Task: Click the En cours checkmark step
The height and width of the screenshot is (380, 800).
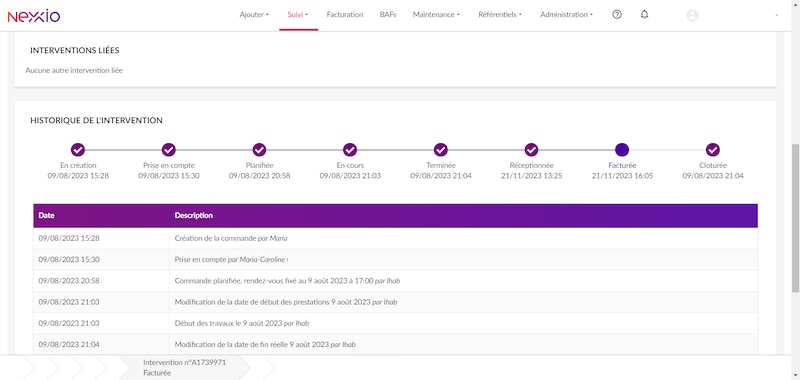Action: (x=350, y=150)
